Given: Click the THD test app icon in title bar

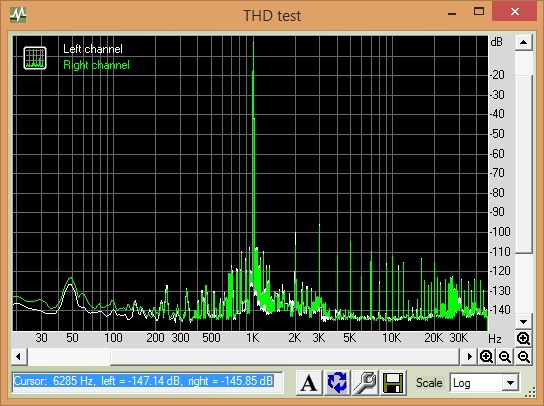Looking at the screenshot, I should pos(18,15).
